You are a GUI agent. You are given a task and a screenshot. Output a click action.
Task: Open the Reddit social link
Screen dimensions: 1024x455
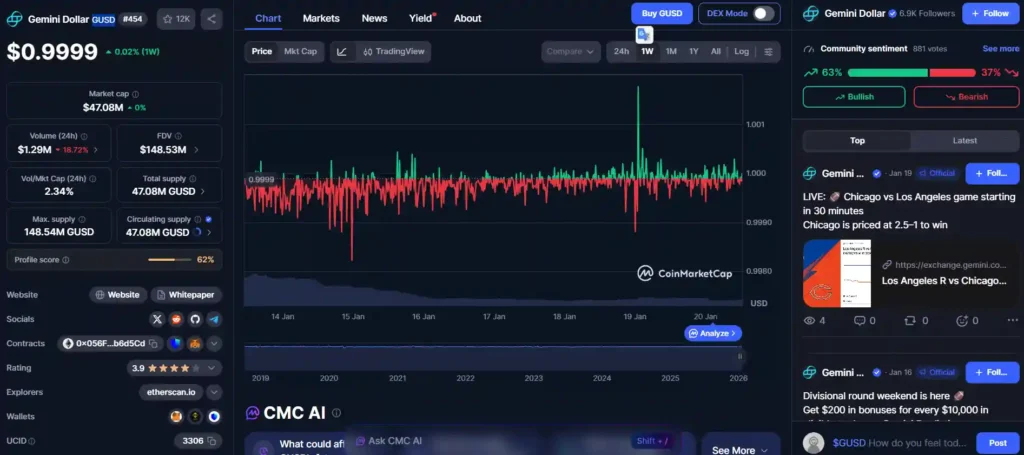click(176, 319)
